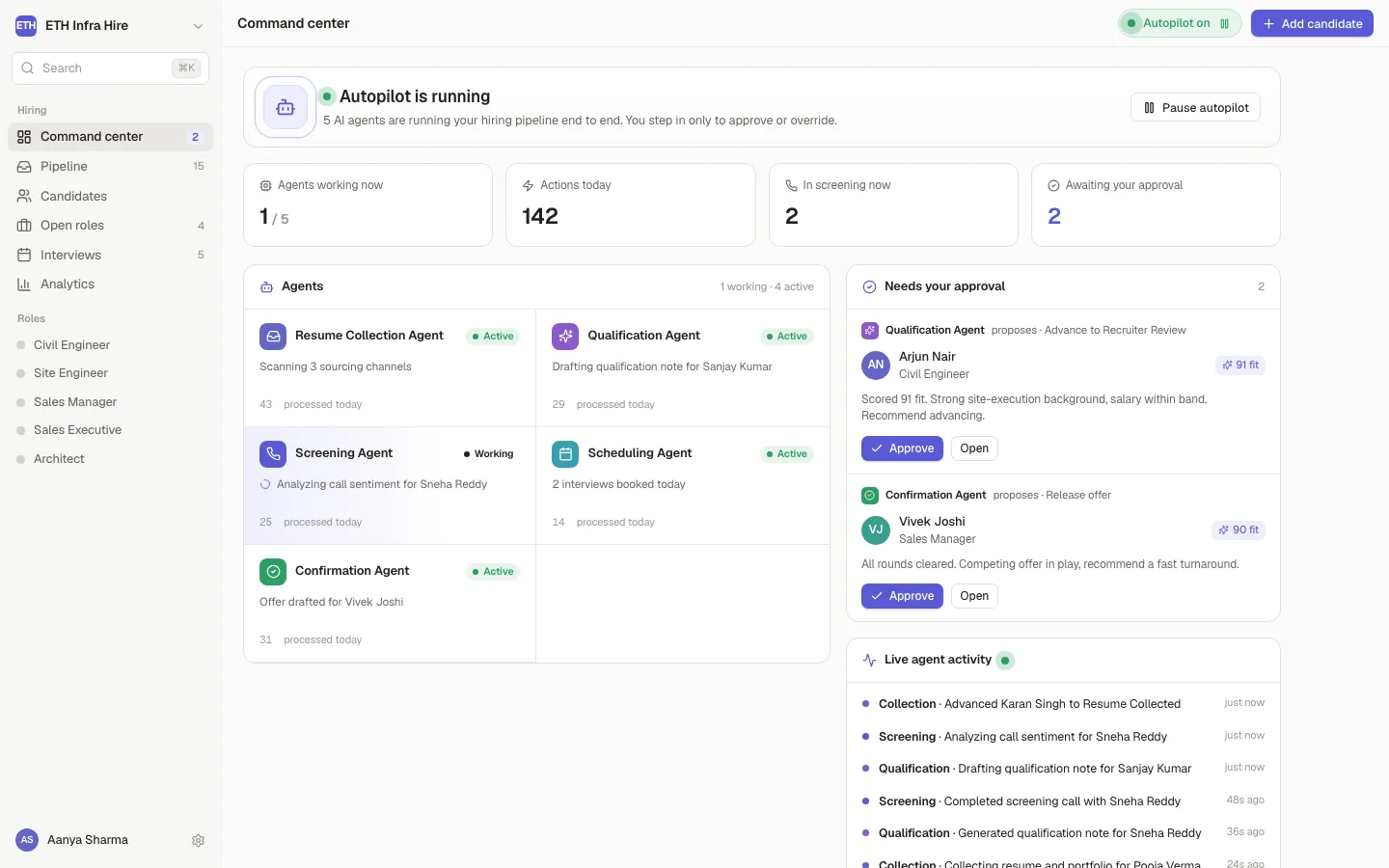This screenshot has width=1389, height=868.
Task: Click the Analytics bar chart icon
Action: point(24,285)
